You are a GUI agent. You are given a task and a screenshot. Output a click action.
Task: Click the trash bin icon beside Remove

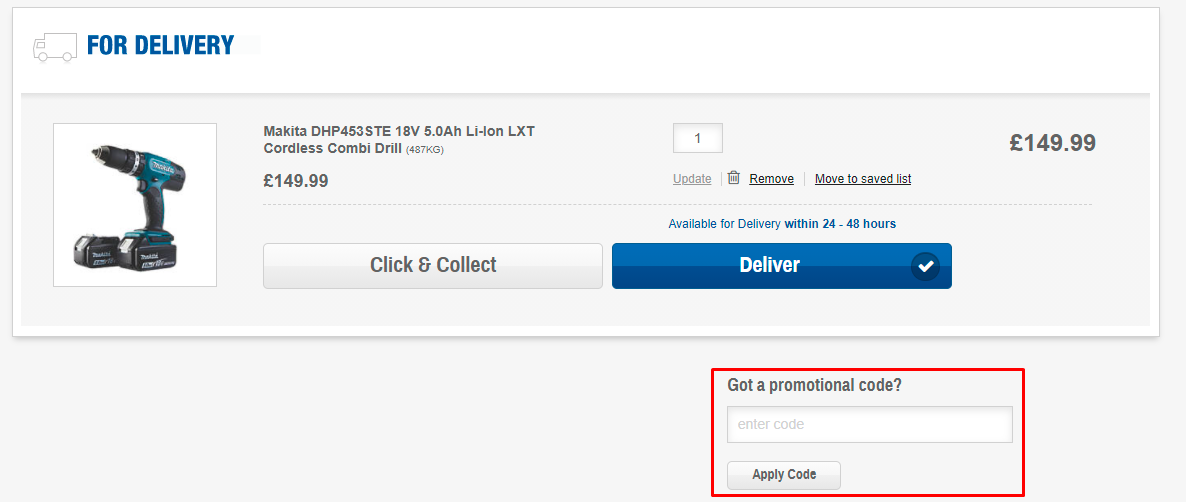[x=734, y=178]
